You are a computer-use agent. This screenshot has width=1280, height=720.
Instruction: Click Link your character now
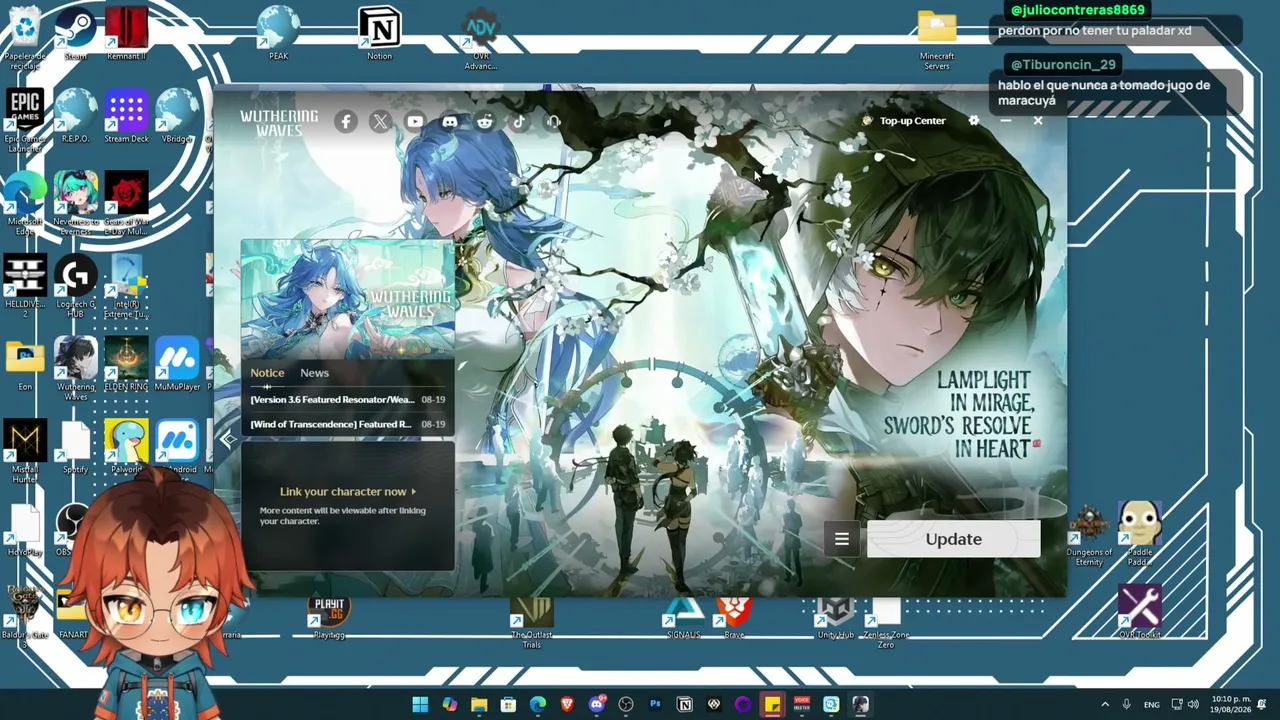pos(348,492)
